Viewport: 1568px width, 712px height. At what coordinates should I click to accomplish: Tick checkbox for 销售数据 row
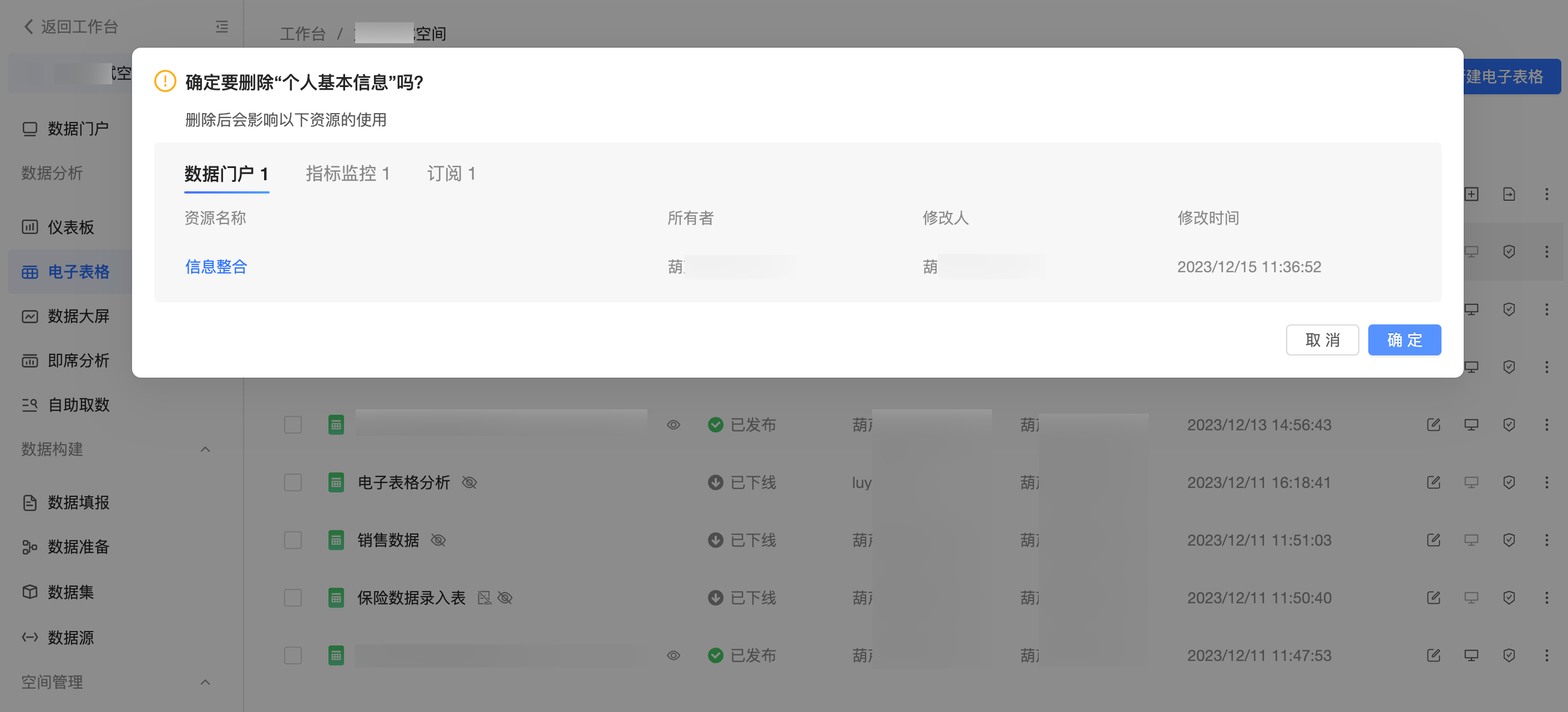[x=293, y=541]
